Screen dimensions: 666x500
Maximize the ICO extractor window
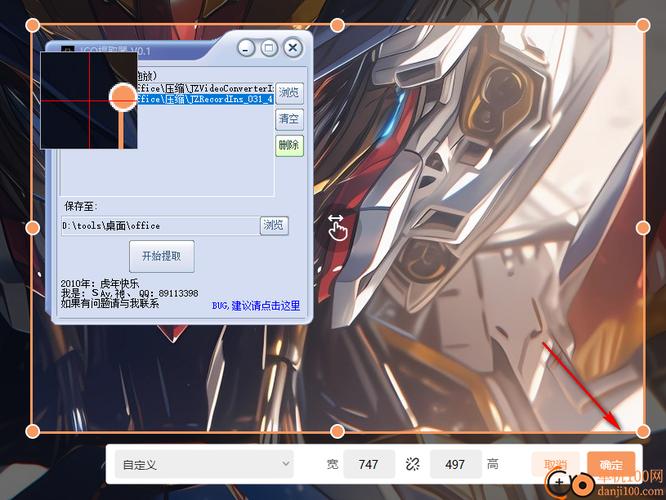[x=269, y=48]
